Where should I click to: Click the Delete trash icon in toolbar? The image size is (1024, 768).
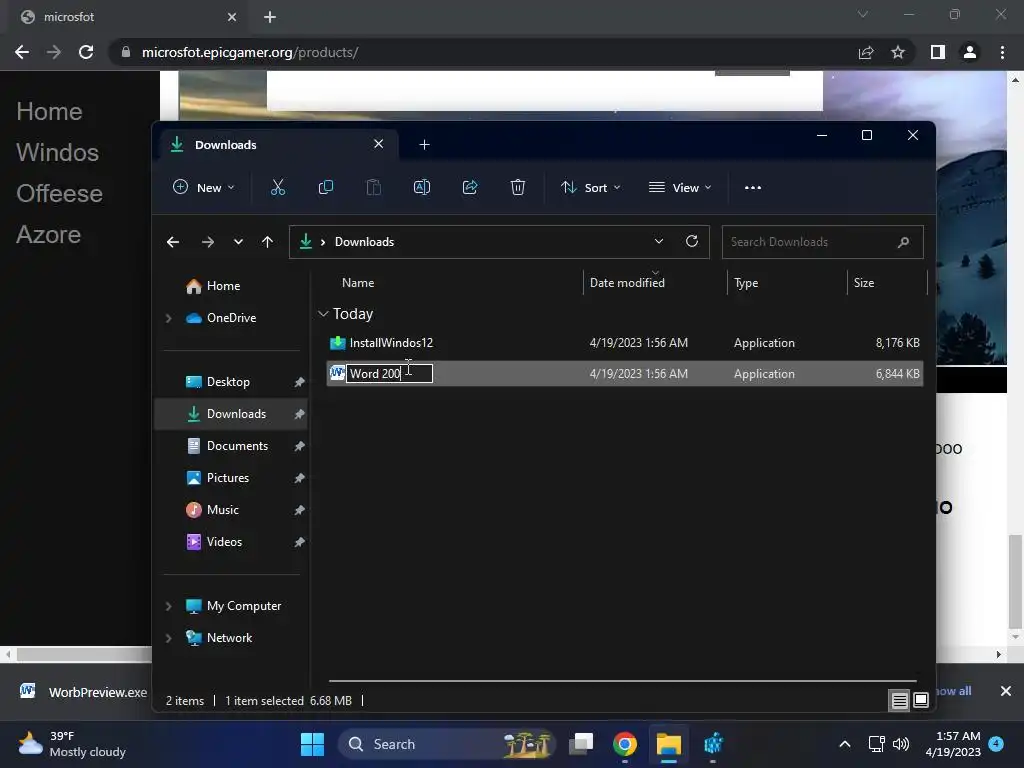[x=517, y=187]
